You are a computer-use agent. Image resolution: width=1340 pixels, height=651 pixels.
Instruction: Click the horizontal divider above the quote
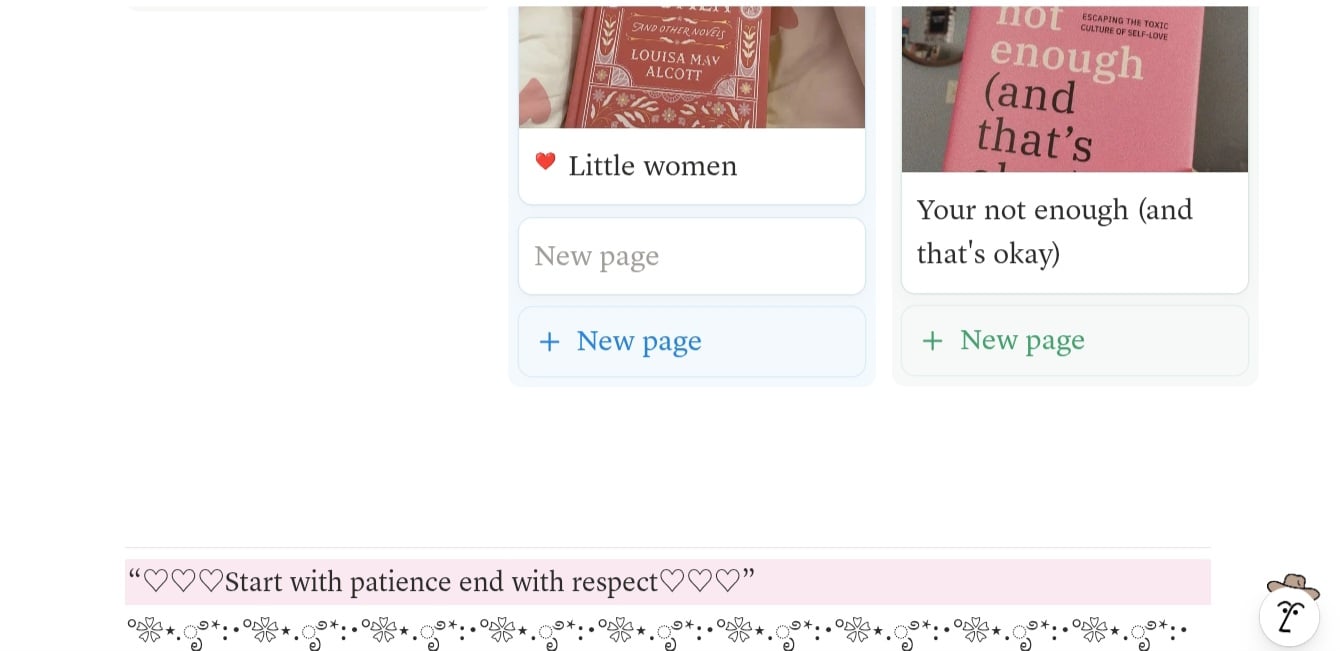(668, 547)
